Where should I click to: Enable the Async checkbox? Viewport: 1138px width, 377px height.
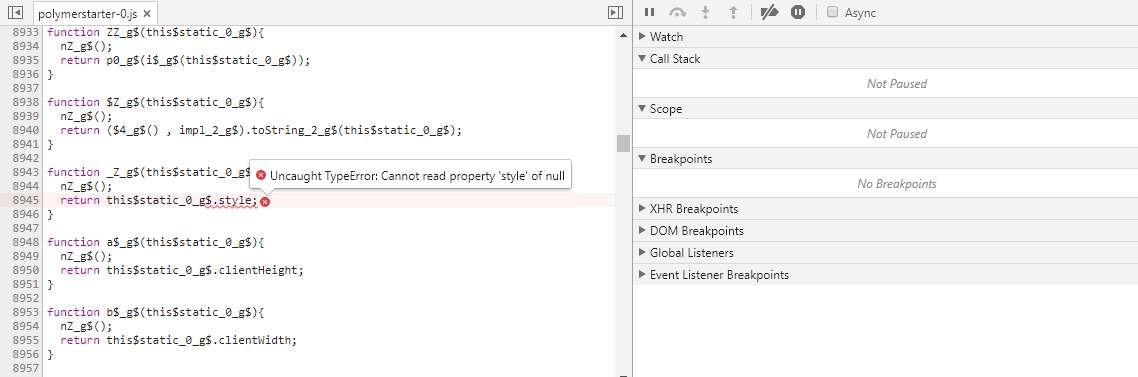(832, 12)
